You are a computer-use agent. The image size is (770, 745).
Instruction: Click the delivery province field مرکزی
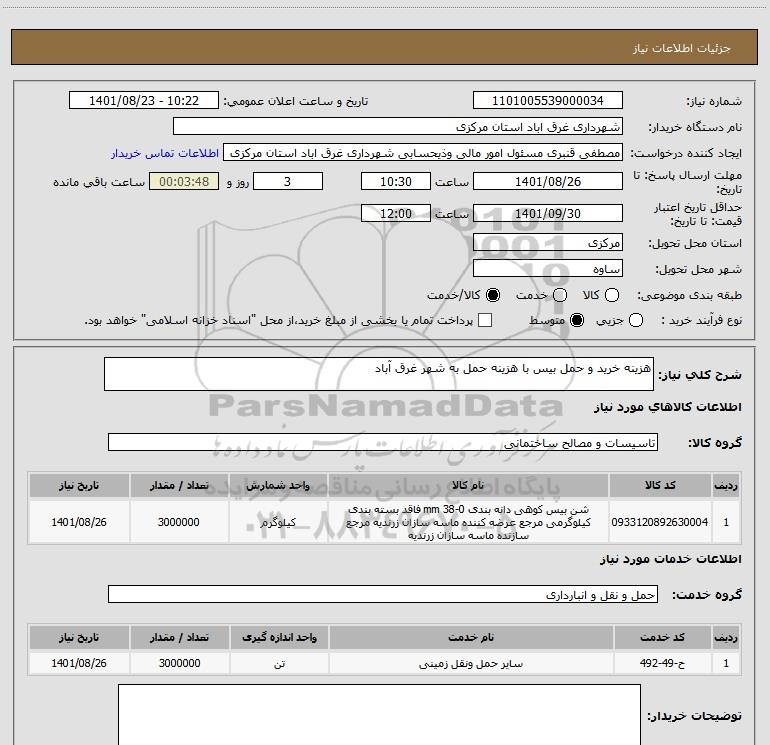548,243
